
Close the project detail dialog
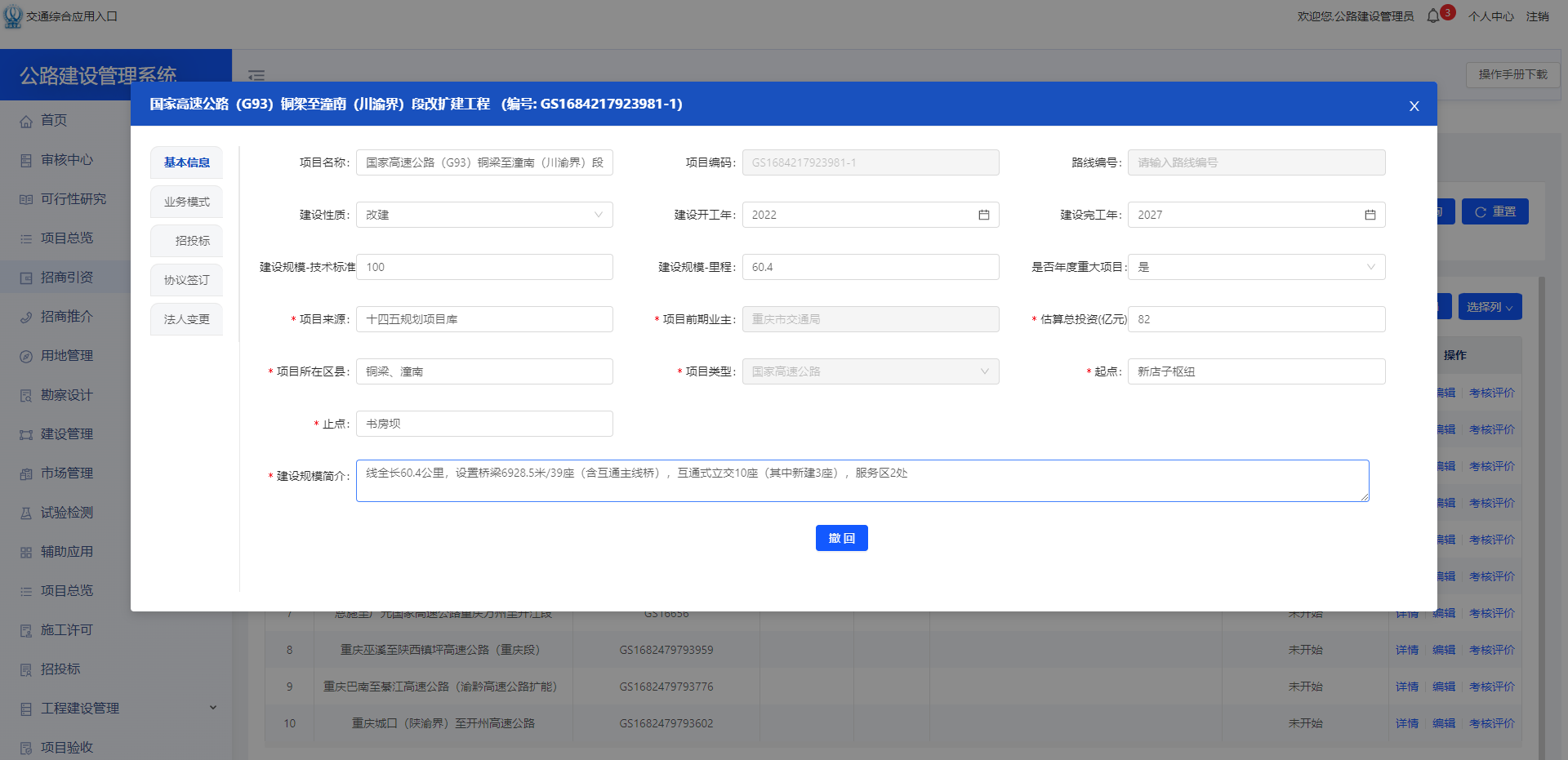pos(1414,106)
